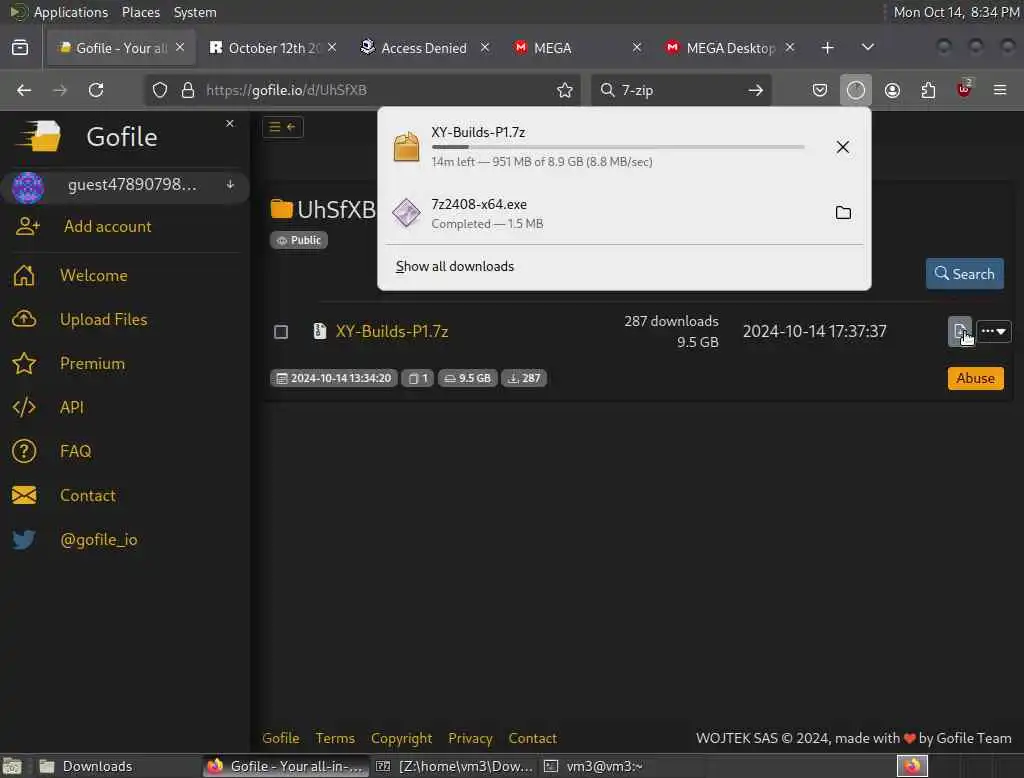Reload the Gofile page
Viewport: 1024px width, 778px height.
96,90
